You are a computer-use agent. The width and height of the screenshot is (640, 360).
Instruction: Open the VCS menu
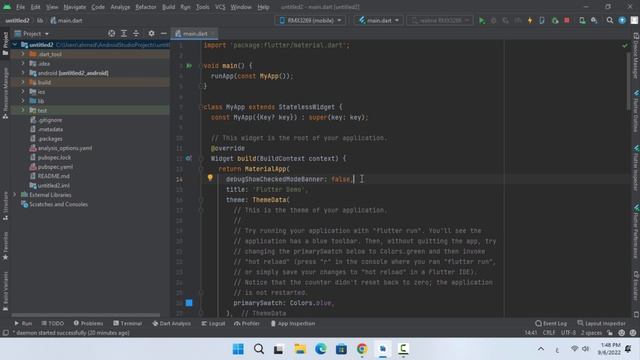[x=220, y=7]
